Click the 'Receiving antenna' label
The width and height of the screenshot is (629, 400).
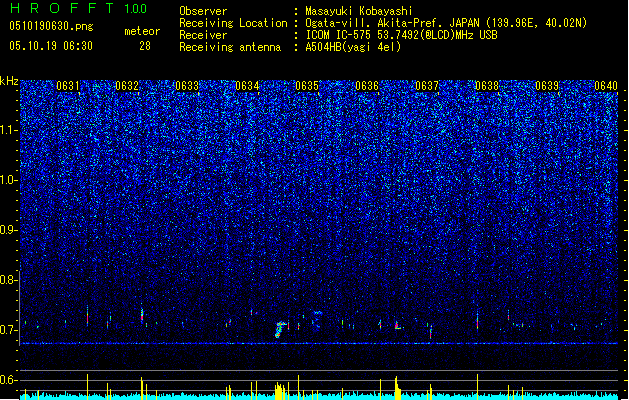pyautogui.click(x=230, y=47)
